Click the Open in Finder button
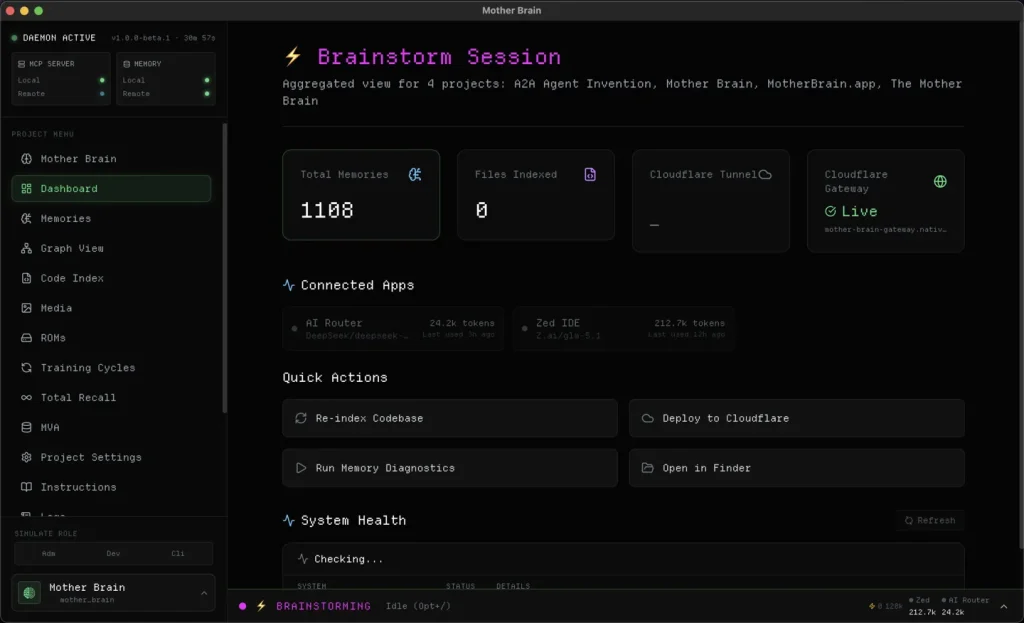Image resolution: width=1024 pixels, height=623 pixels. [x=797, y=468]
